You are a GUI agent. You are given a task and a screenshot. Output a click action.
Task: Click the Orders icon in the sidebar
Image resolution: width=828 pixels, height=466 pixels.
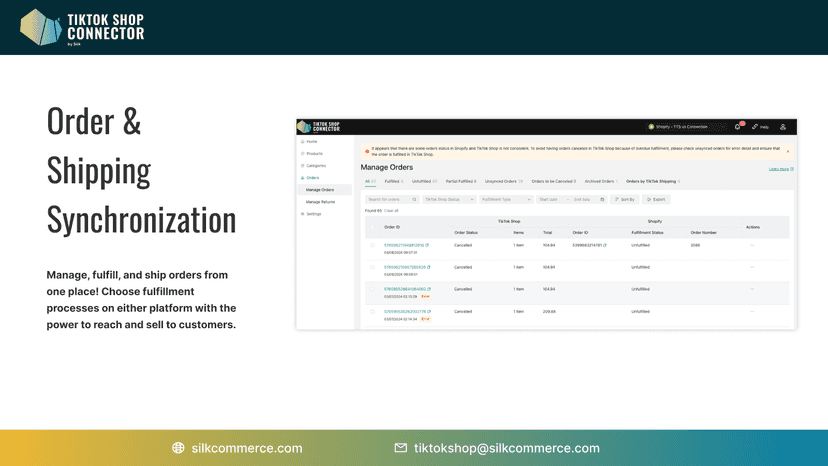coord(303,178)
